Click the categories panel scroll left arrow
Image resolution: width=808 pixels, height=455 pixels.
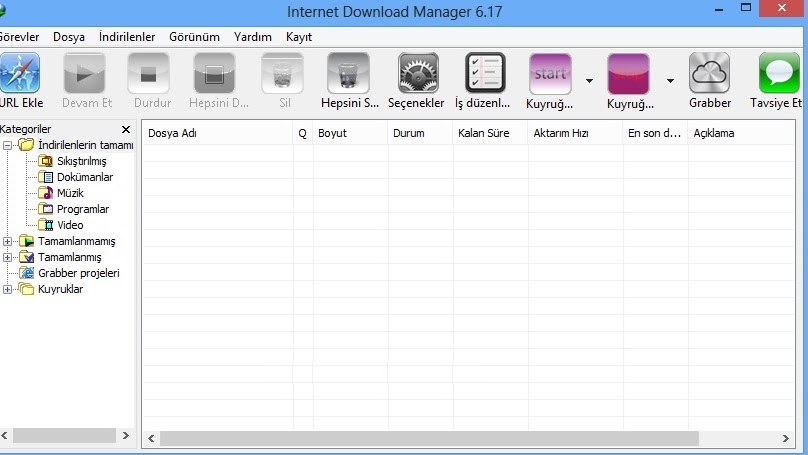5,435
